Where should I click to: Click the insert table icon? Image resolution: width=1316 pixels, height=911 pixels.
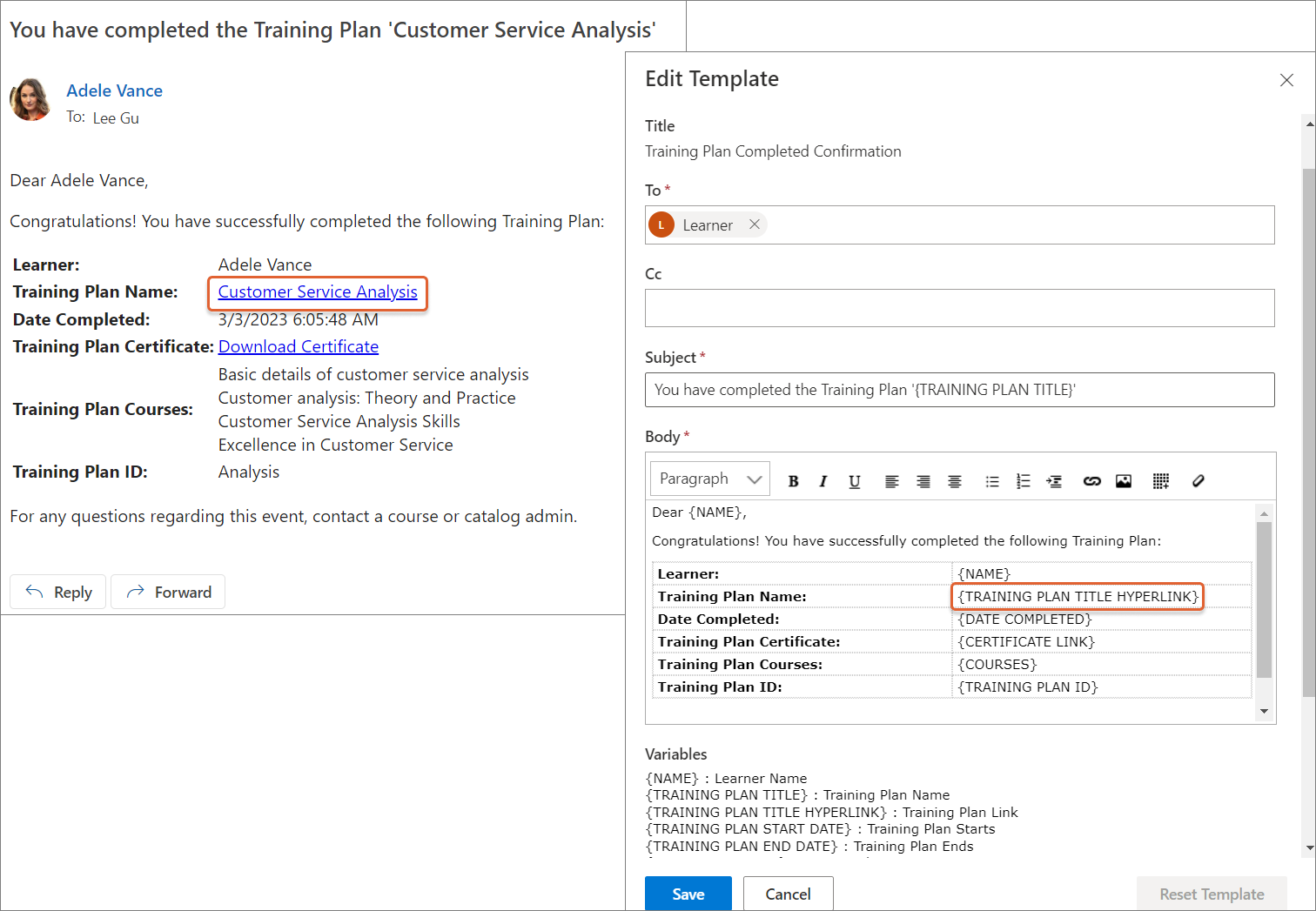tap(1160, 481)
